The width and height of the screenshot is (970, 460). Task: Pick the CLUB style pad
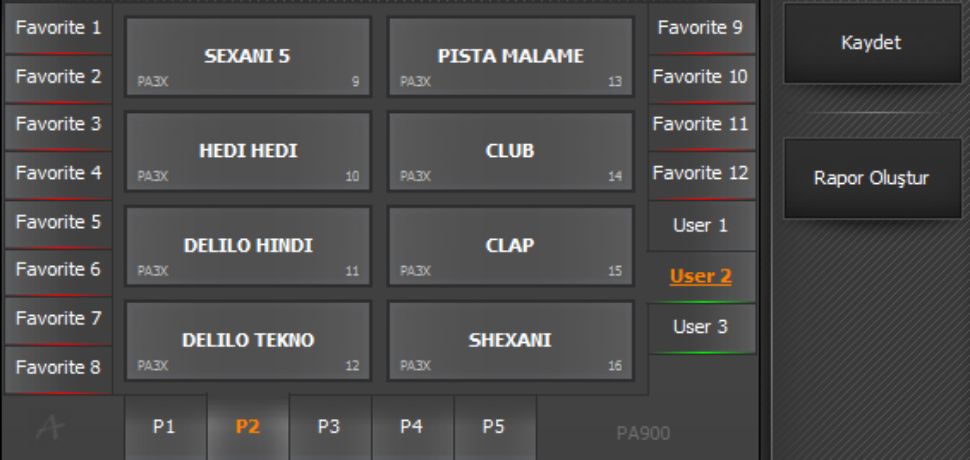tap(510, 151)
